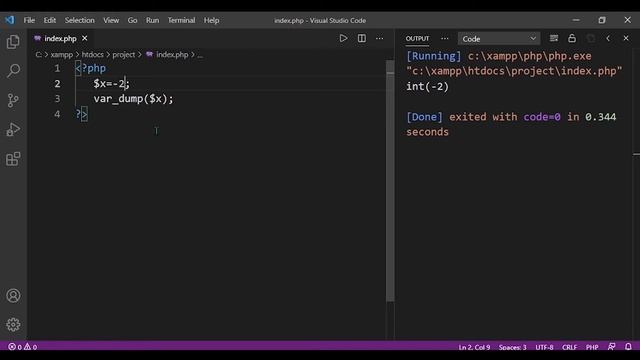The image size is (640, 360).
Task: Click the var_dump($x); code line
Action: (x=133, y=99)
